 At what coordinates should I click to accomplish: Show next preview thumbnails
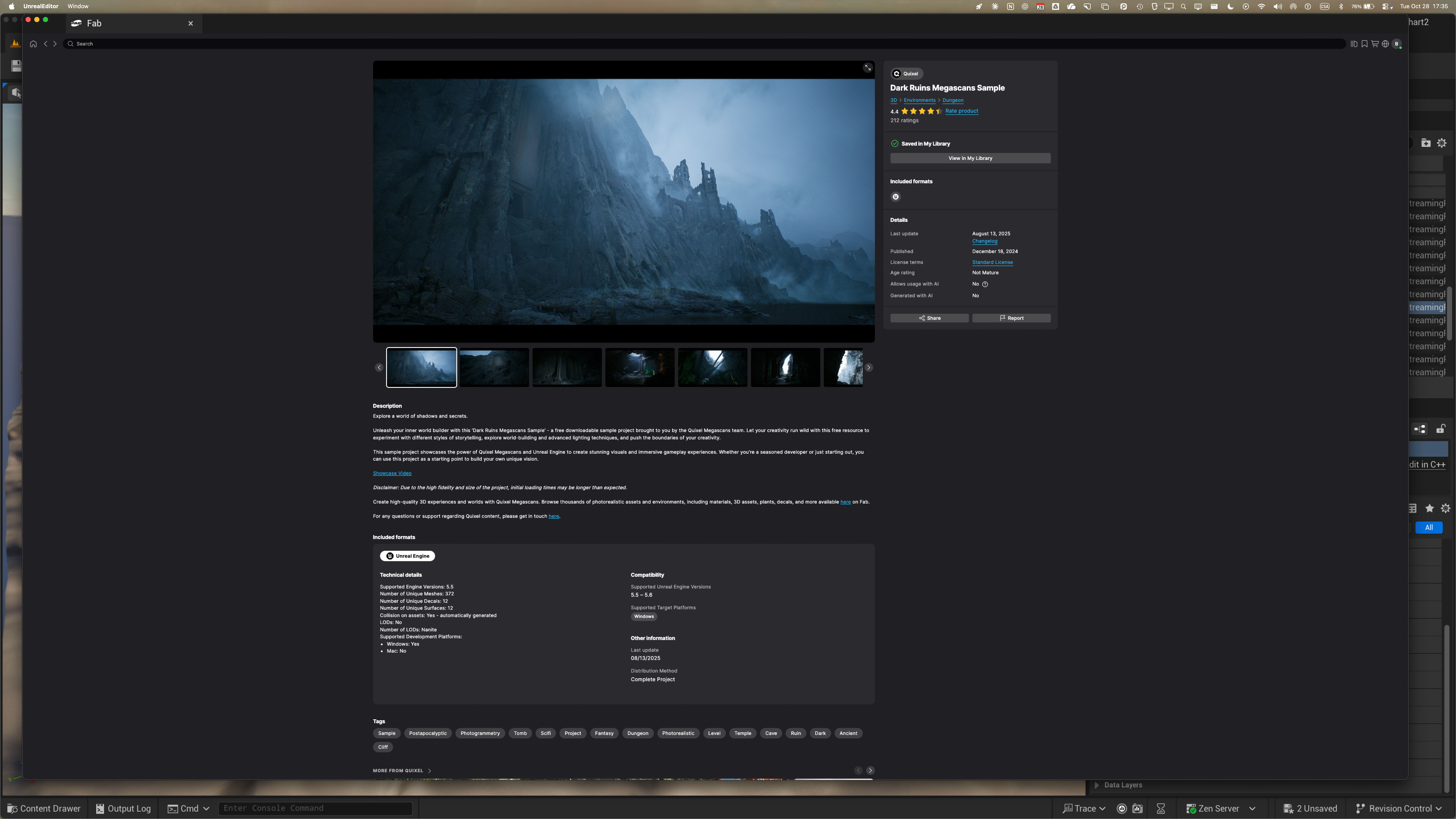(x=869, y=367)
